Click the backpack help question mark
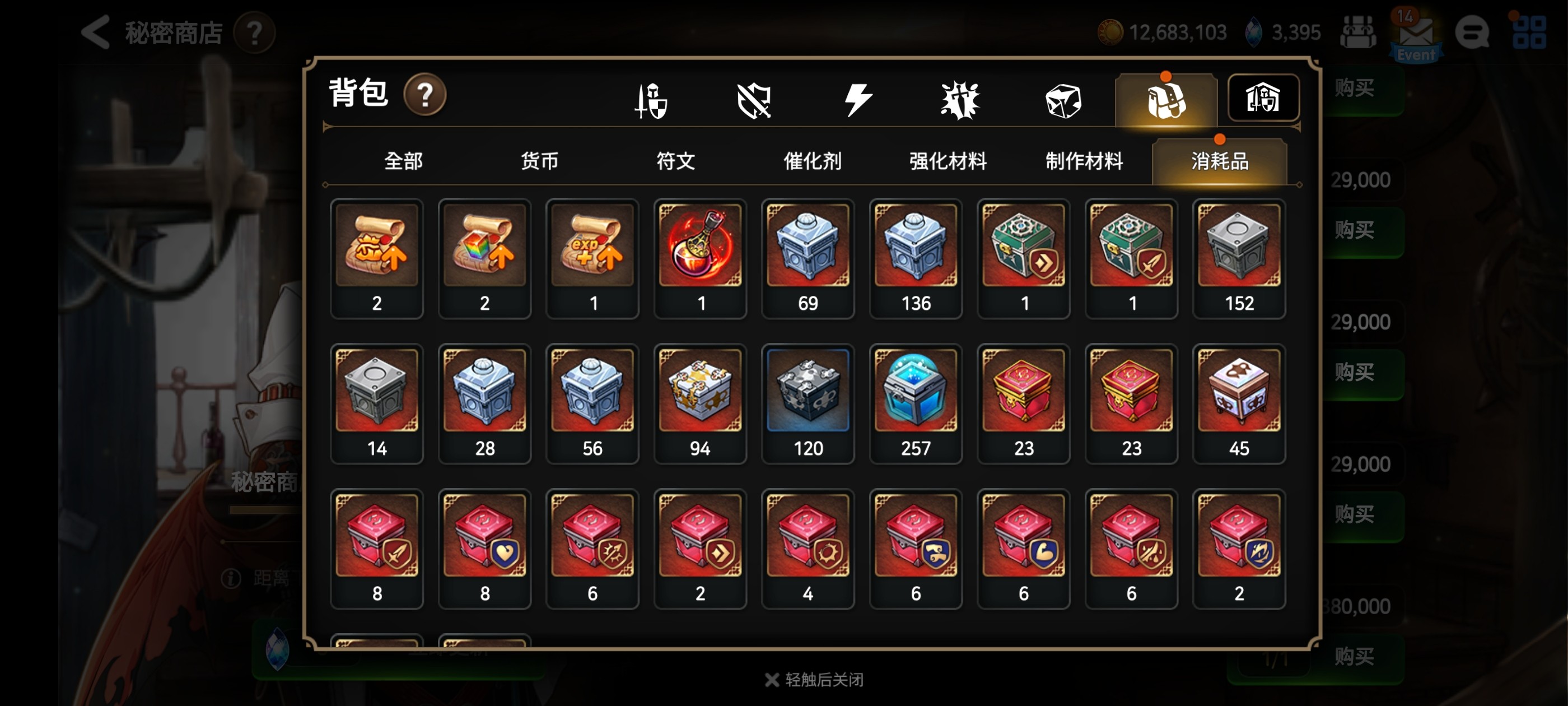This screenshot has height=706, width=1568. 425,95
